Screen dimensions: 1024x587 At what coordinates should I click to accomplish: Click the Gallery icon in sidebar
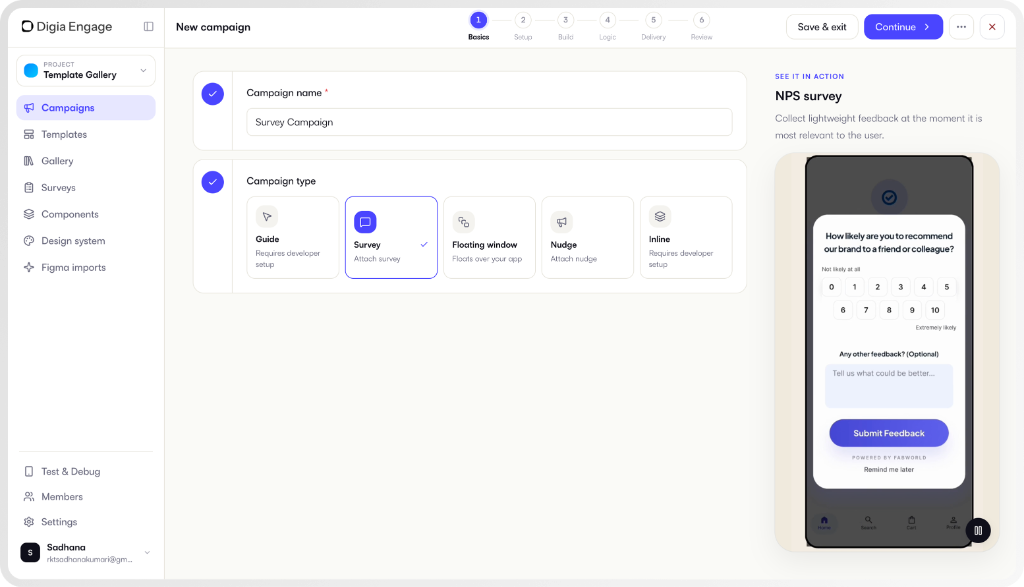pyautogui.click(x=29, y=161)
